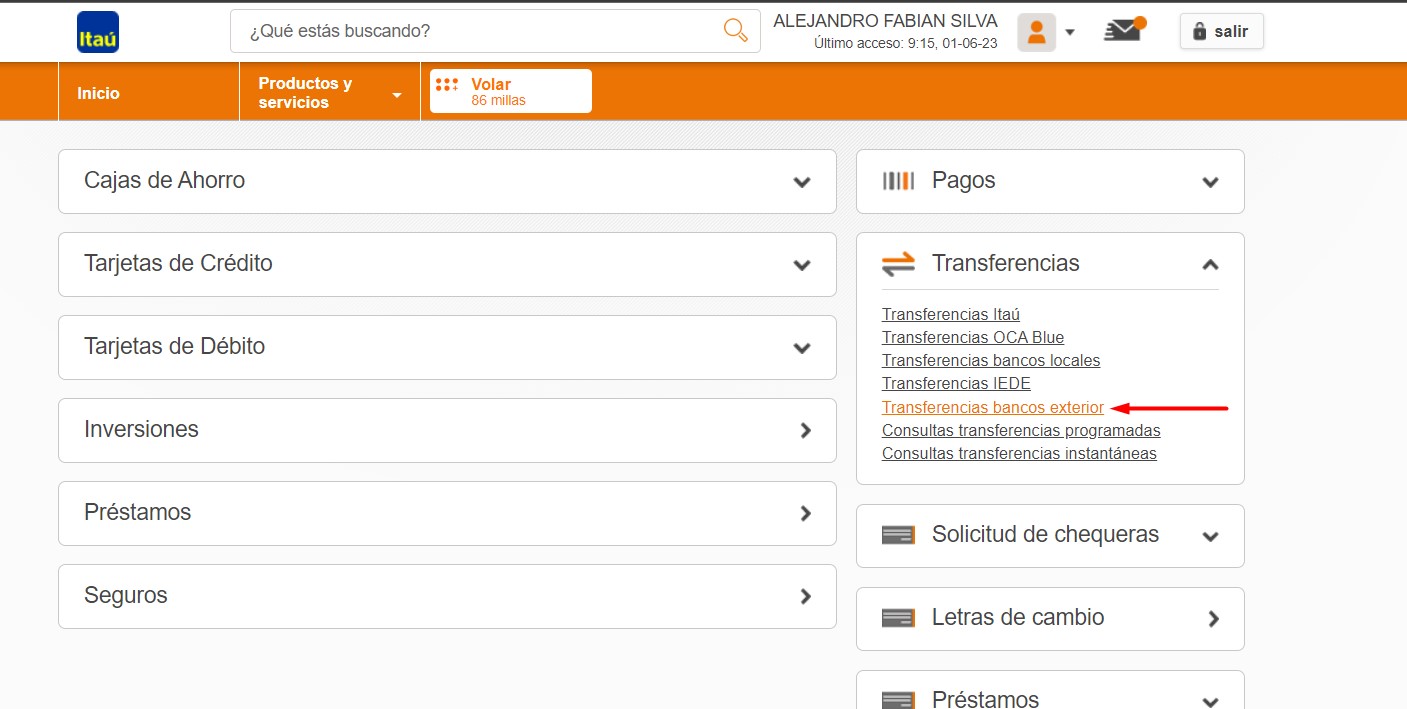The width and height of the screenshot is (1407, 709).
Task: Expand the Cajas de Ahorro panel
Action: [801, 182]
